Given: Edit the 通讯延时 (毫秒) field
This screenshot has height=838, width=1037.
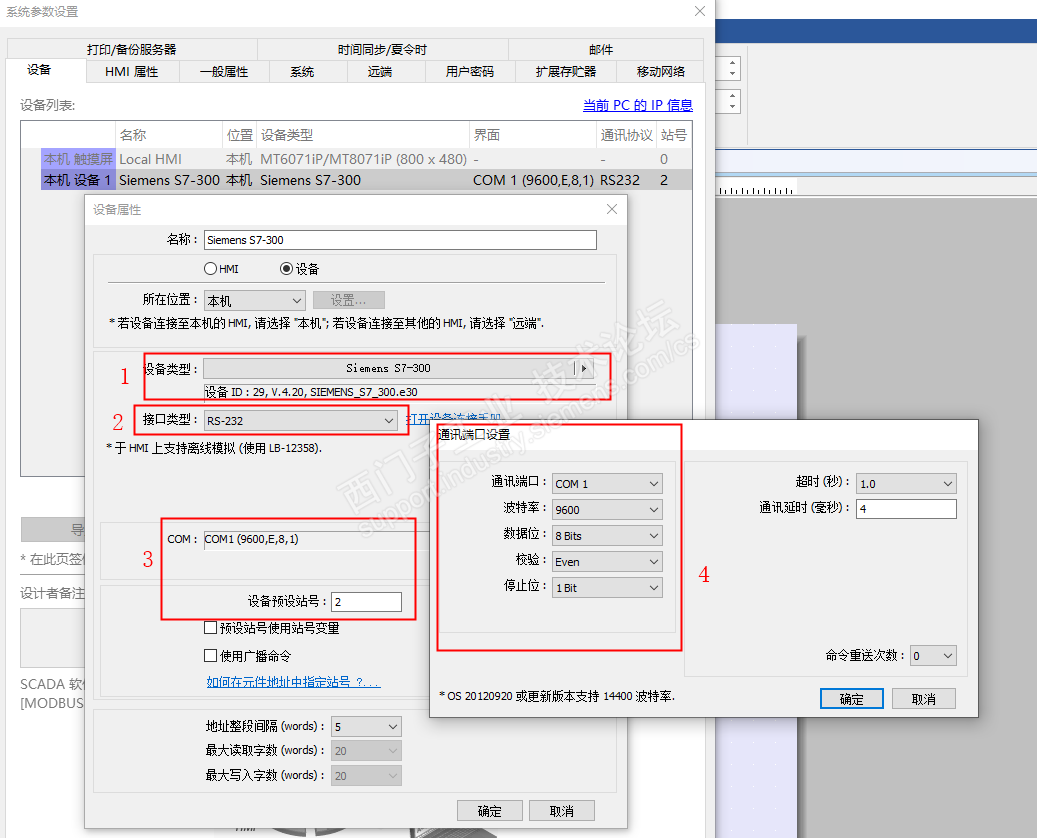Looking at the screenshot, I should (x=906, y=509).
